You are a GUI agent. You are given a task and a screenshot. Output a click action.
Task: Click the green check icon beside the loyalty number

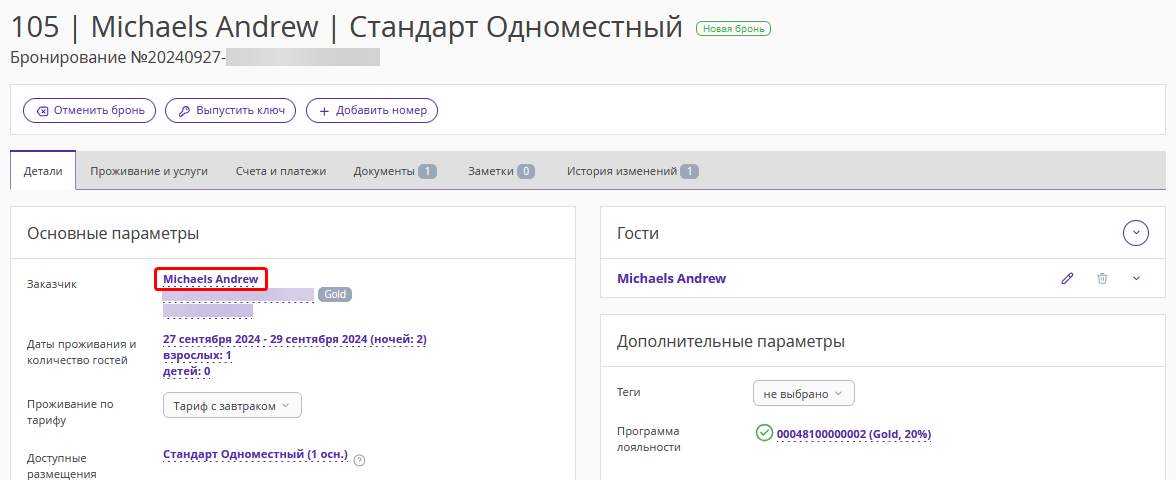(x=764, y=434)
